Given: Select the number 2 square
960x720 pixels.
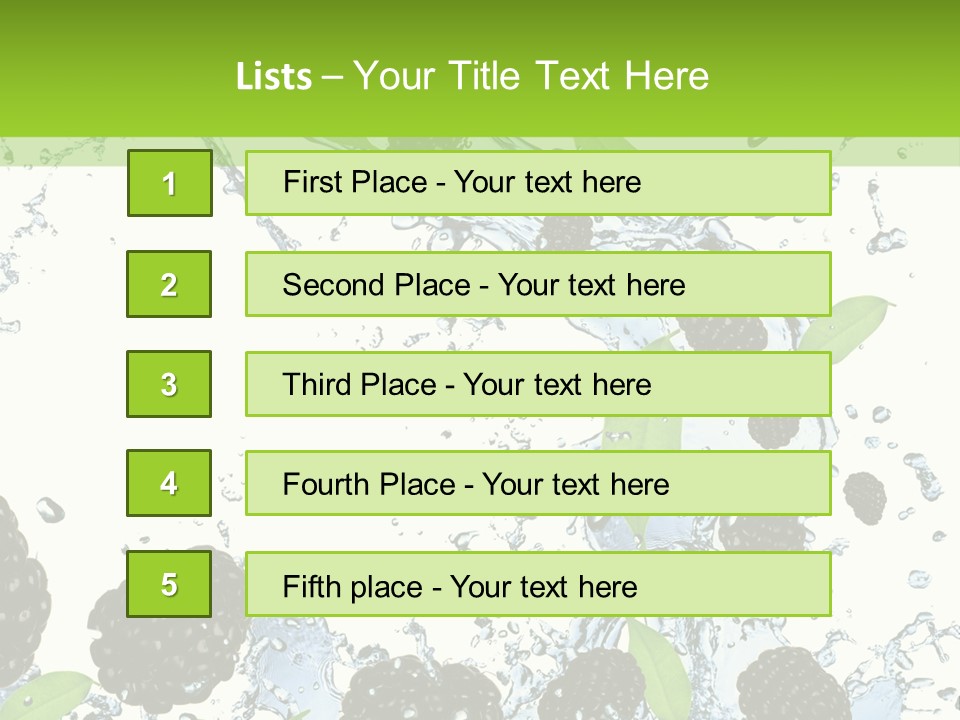Looking at the screenshot, I should (169, 284).
